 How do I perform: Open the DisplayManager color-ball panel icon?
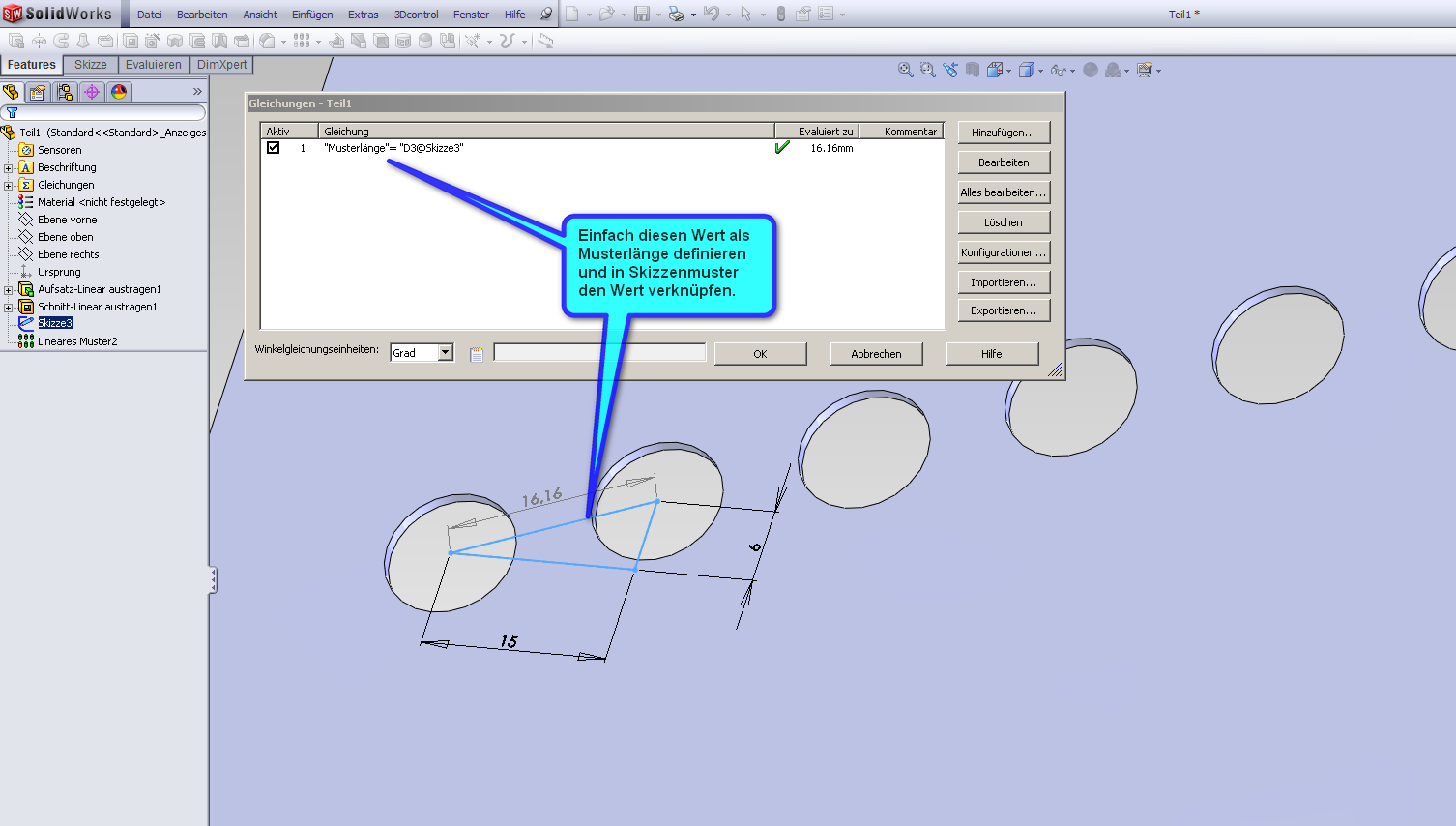(x=119, y=92)
